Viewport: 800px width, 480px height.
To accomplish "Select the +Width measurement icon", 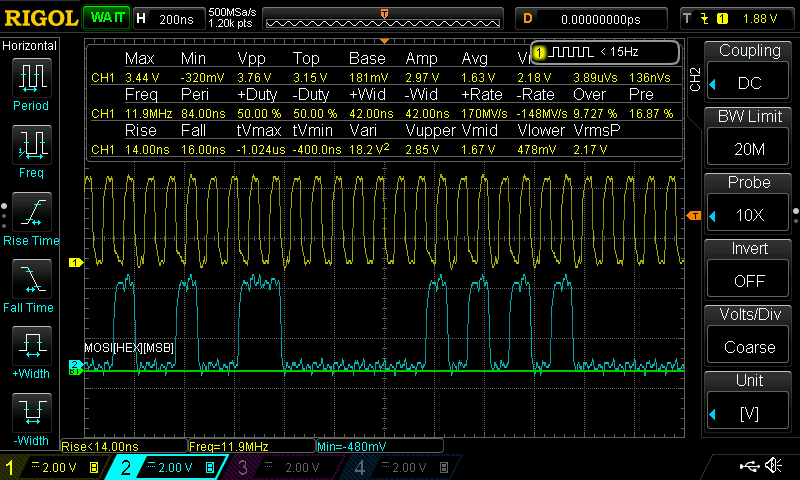I will point(32,345).
